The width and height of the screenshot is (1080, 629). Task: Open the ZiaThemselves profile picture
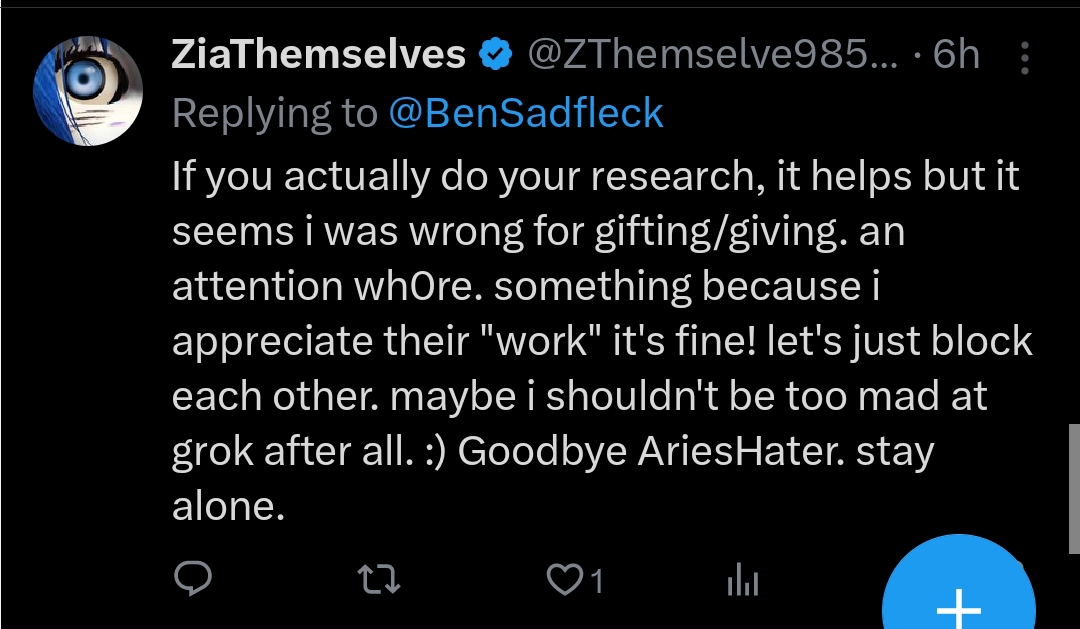(88, 92)
